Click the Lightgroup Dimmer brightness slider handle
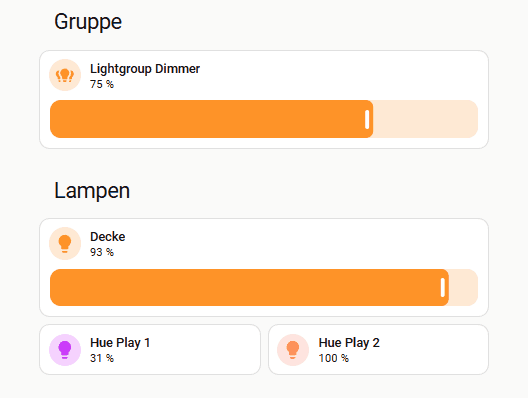This screenshot has width=528, height=398. [x=367, y=119]
